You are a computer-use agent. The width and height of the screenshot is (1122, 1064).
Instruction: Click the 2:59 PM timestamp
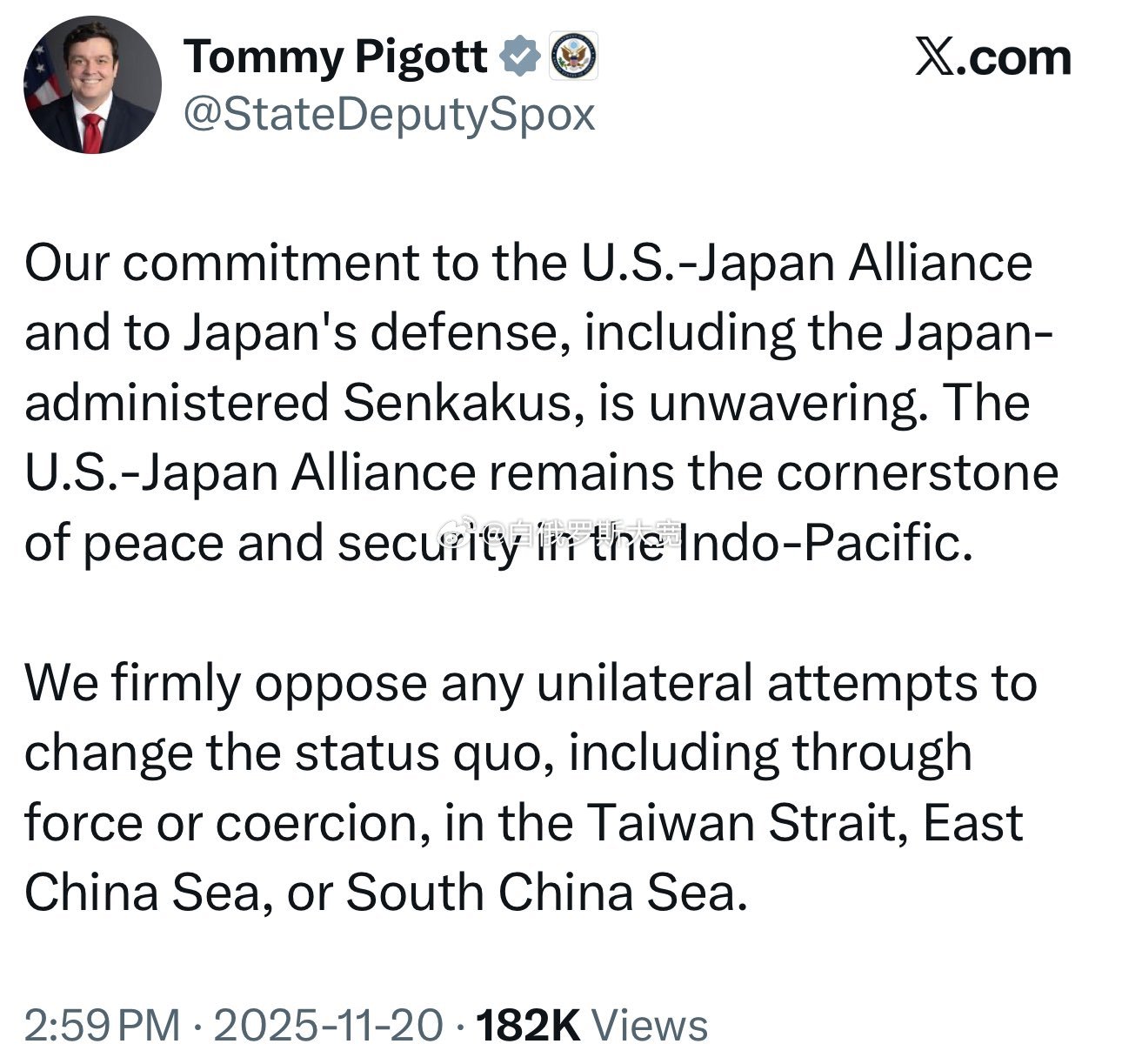pos(103,1025)
